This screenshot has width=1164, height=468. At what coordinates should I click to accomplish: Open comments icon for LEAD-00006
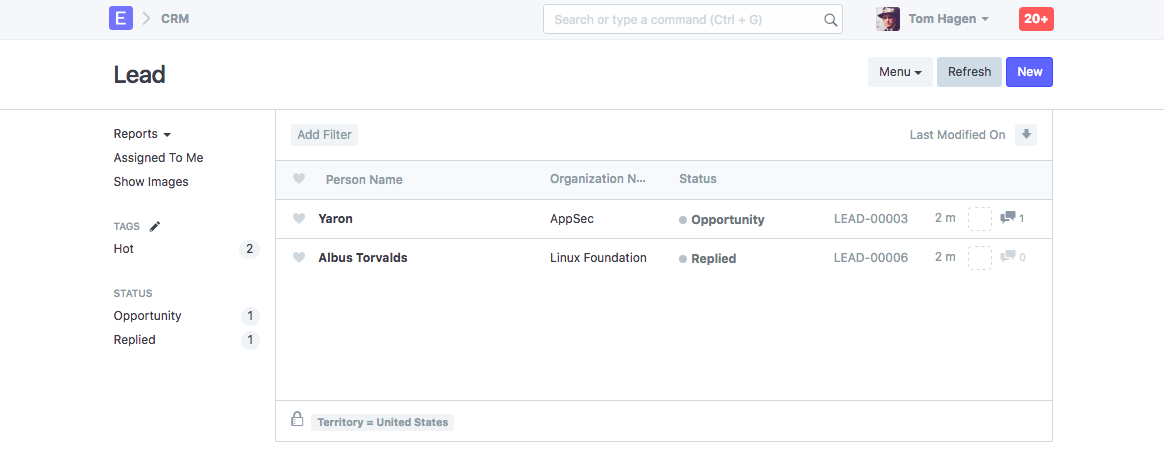coord(1009,257)
